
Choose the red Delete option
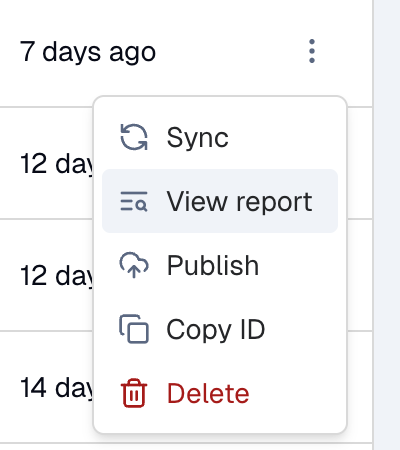coord(220,393)
